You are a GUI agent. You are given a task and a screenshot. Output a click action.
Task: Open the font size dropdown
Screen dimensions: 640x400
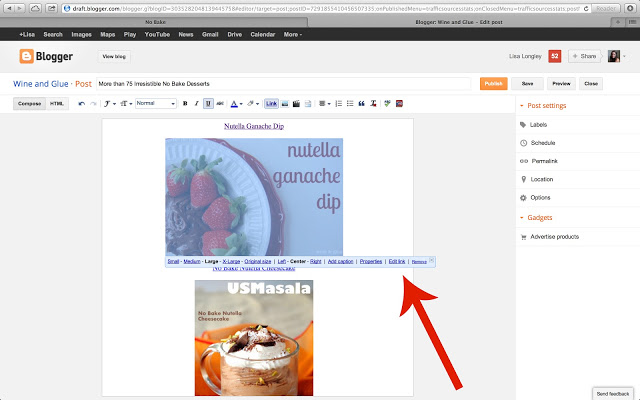coord(126,104)
